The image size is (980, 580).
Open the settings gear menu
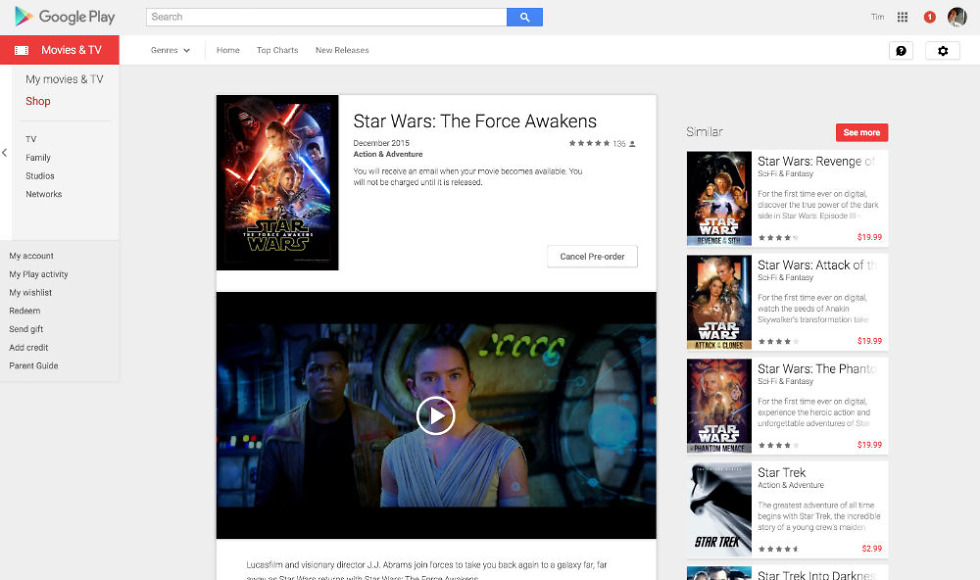942,51
